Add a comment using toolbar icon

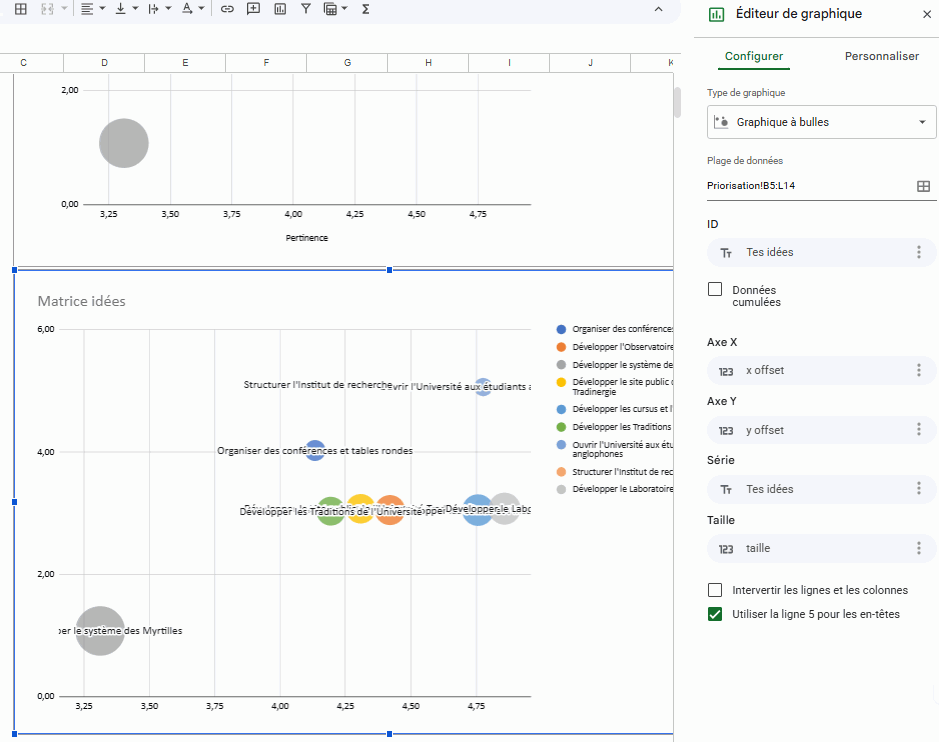[x=253, y=9]
